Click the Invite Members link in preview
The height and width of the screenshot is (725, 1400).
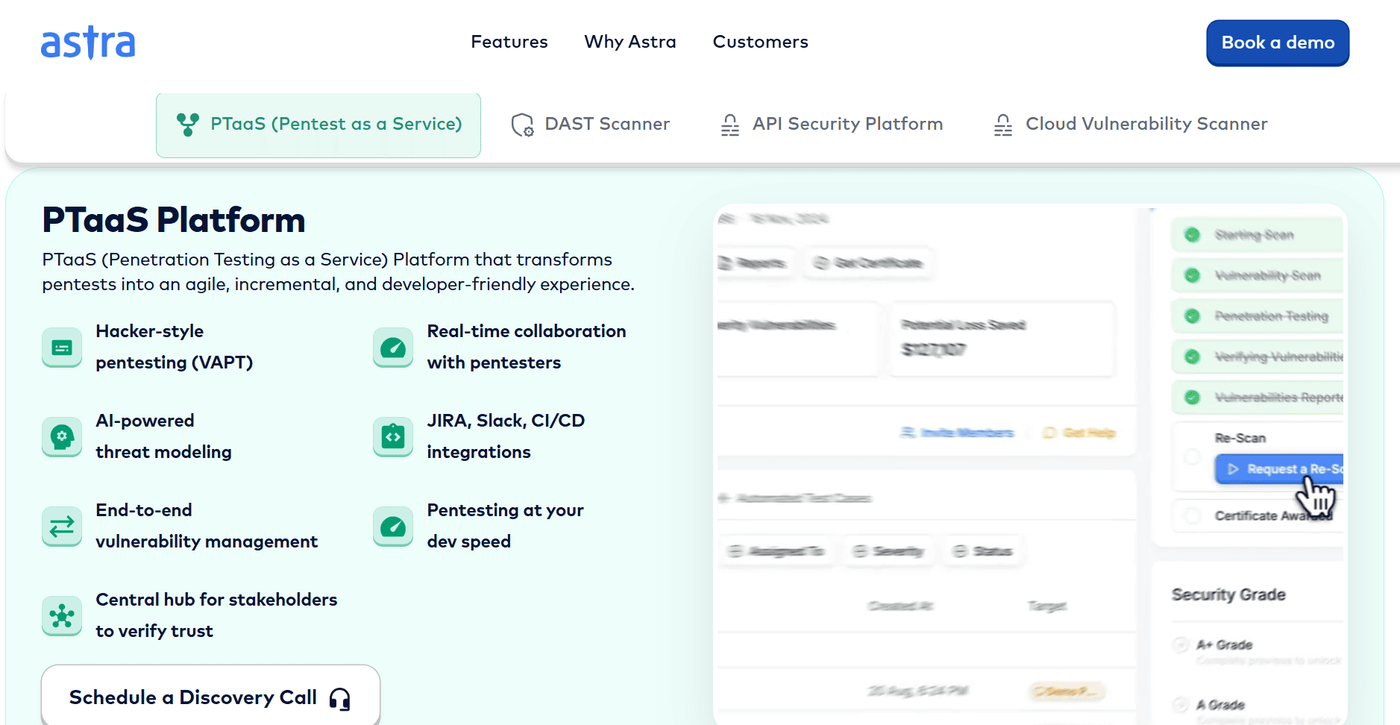point(958,433)
